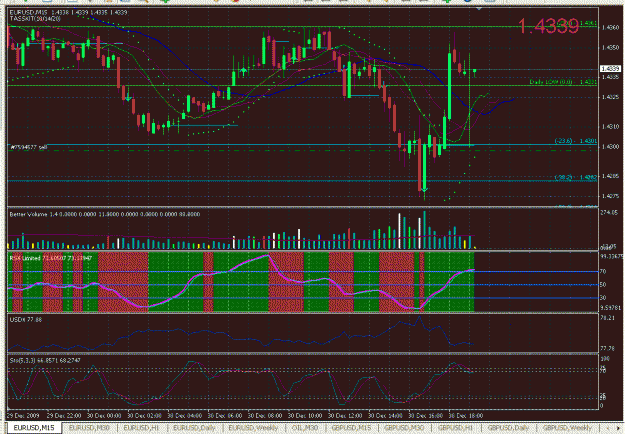Image resolution: width=625 pixels, height=434 pixels.
Task: Switch to the EURUSD,M30 chart tab
Action: [89, 428]
